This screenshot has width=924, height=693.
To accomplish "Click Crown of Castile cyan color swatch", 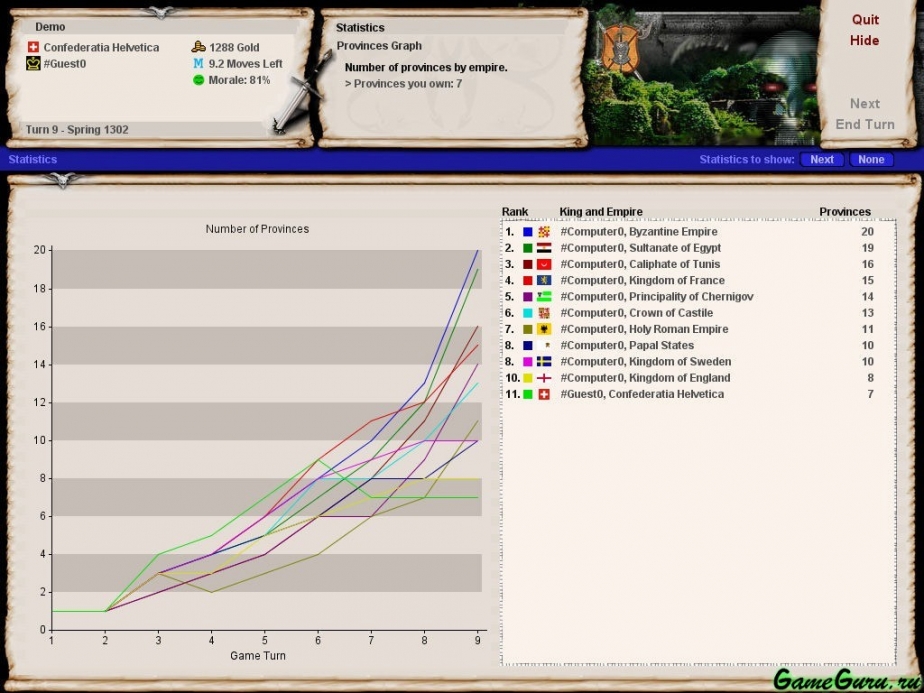I will coord(527,313).
